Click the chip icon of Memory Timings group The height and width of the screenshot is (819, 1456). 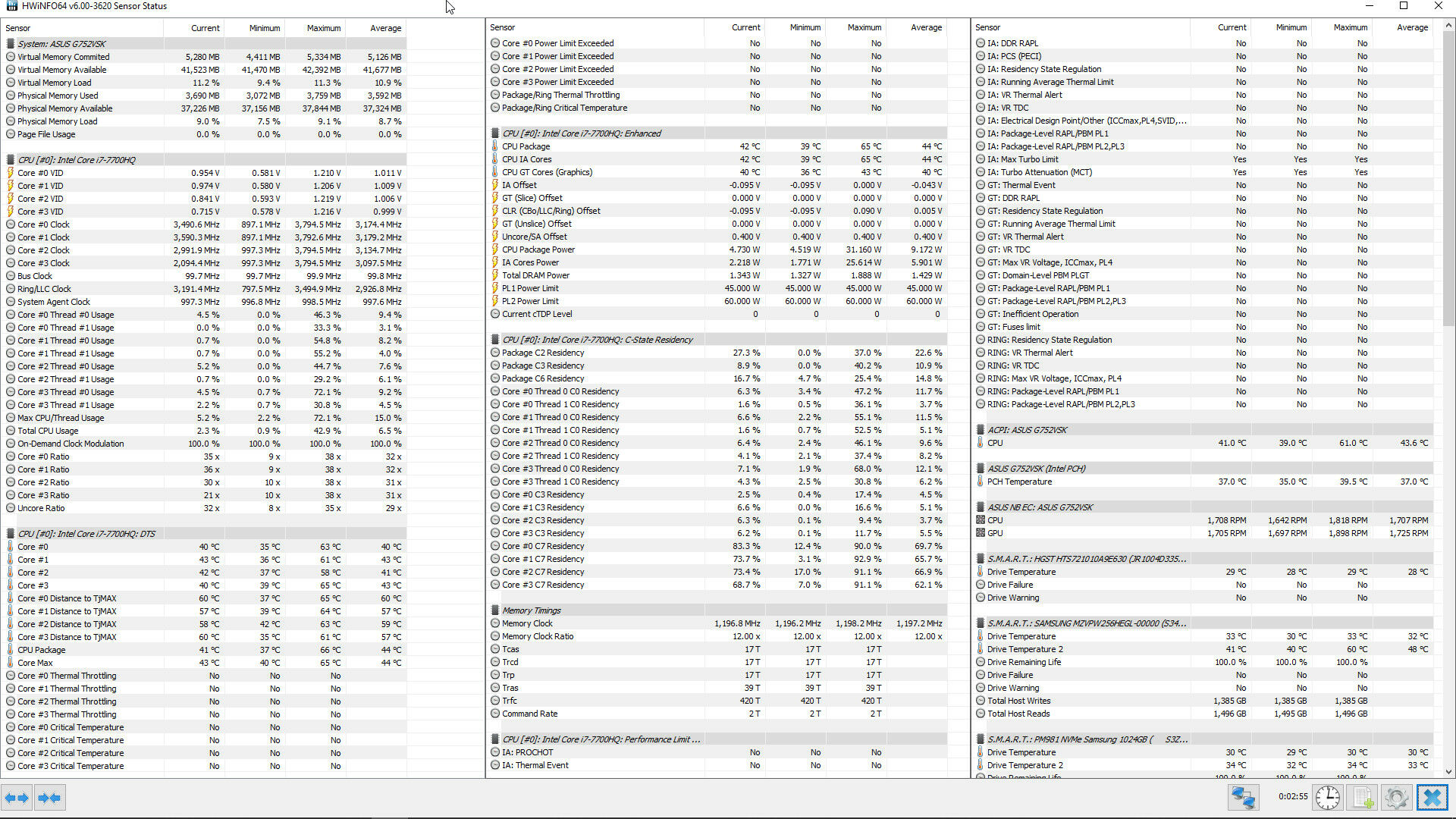(x=495, y=610)
